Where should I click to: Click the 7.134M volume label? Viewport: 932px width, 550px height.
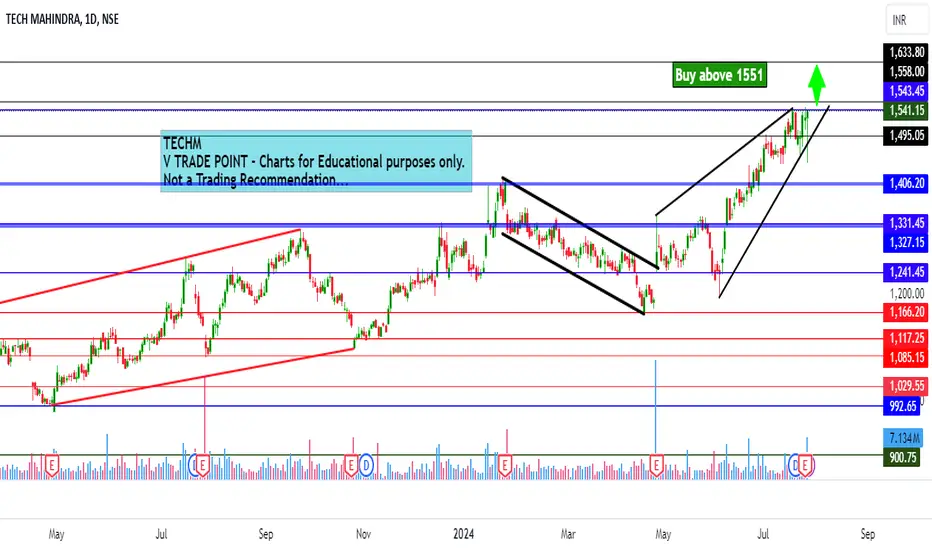click(x=903, y=438)
